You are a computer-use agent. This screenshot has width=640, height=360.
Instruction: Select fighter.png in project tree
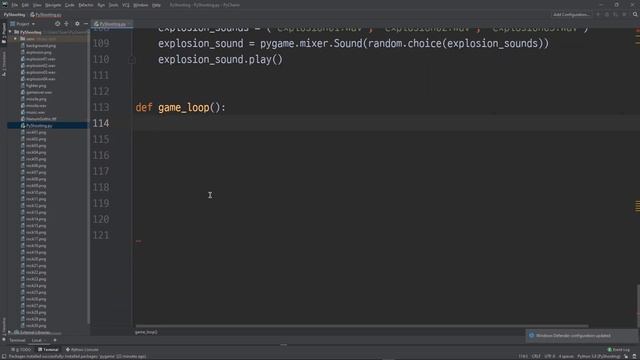(x=36, y=86)
